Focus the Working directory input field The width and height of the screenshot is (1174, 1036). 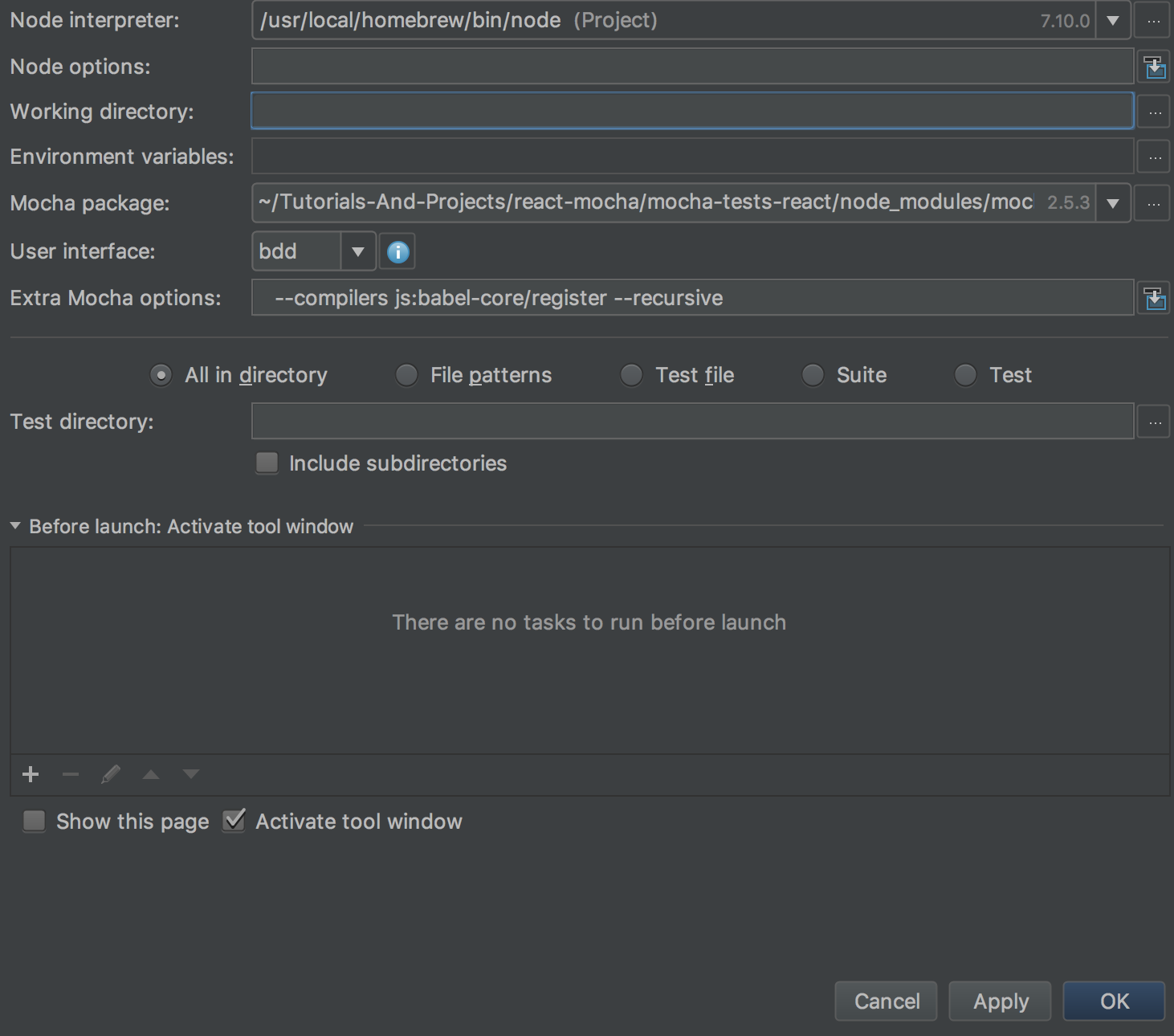tap(693, 111)
